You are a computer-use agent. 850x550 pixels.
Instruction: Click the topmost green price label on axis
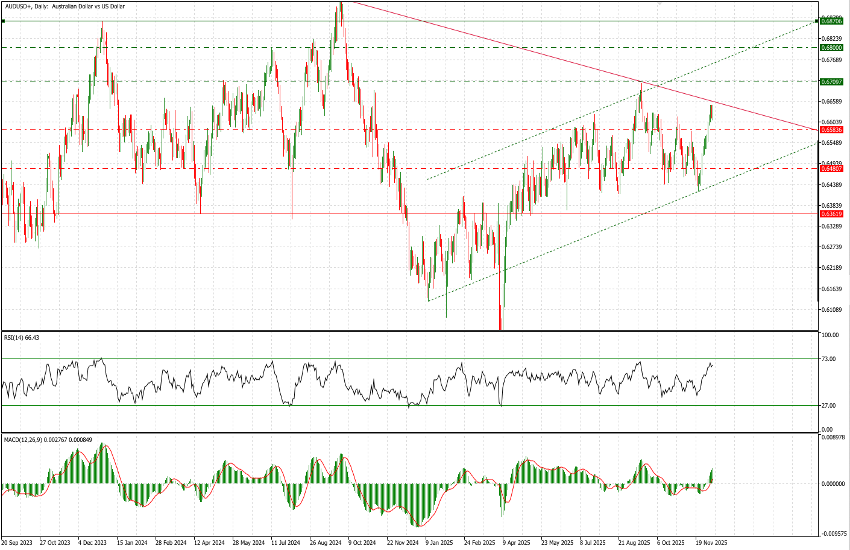(831, 21)
